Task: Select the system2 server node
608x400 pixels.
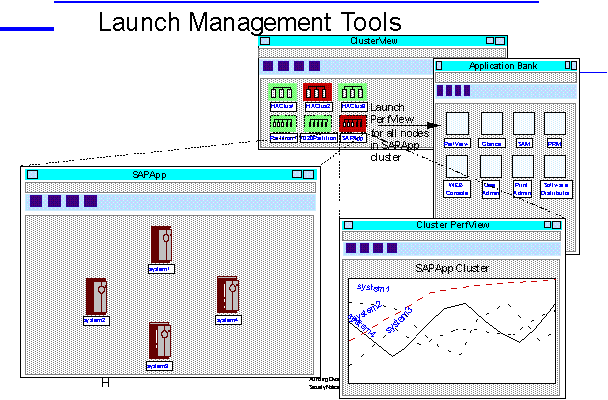Action: pos(96,296)
